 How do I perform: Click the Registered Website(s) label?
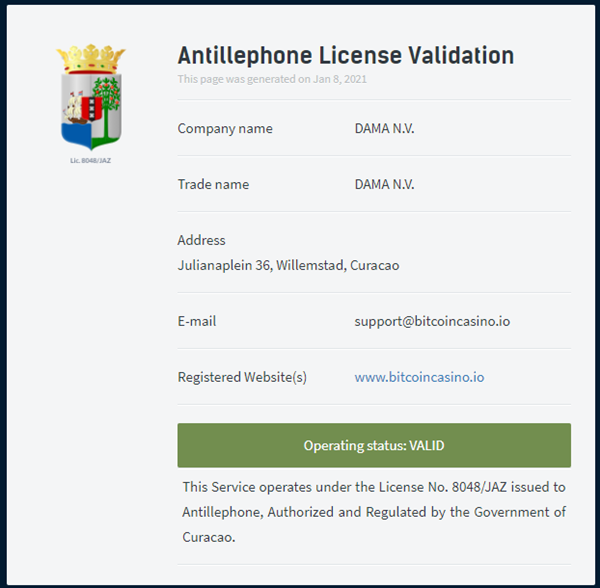click(242, 377)
